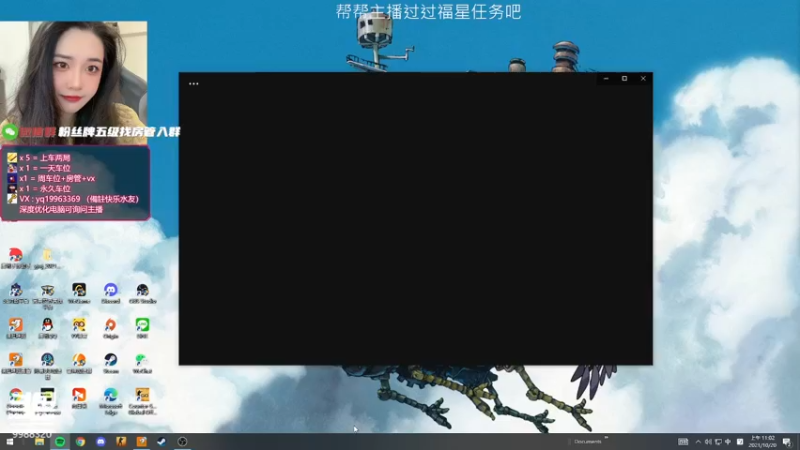Image resolution: width=800 pixels, height=450 pixels.
Task: Open the Discord desktop shortcut
Action: coord(111,294)
